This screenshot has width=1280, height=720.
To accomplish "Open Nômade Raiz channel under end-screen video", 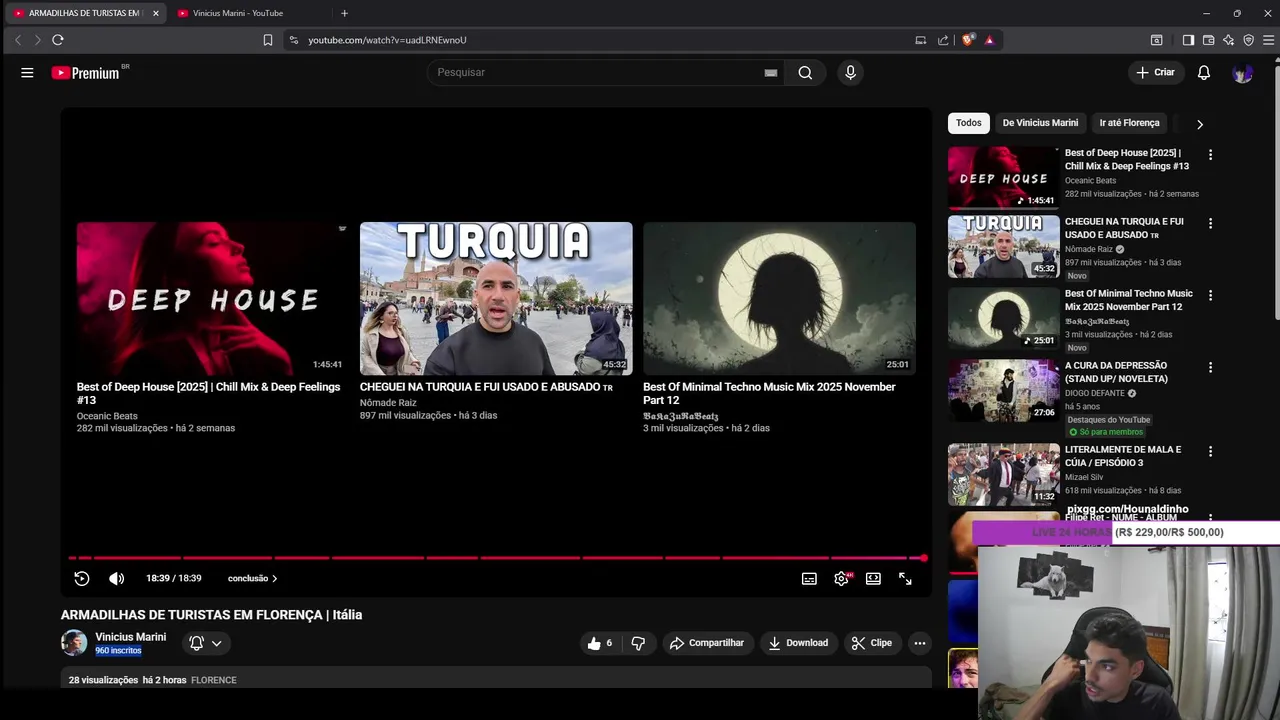I will coord(388,403).
